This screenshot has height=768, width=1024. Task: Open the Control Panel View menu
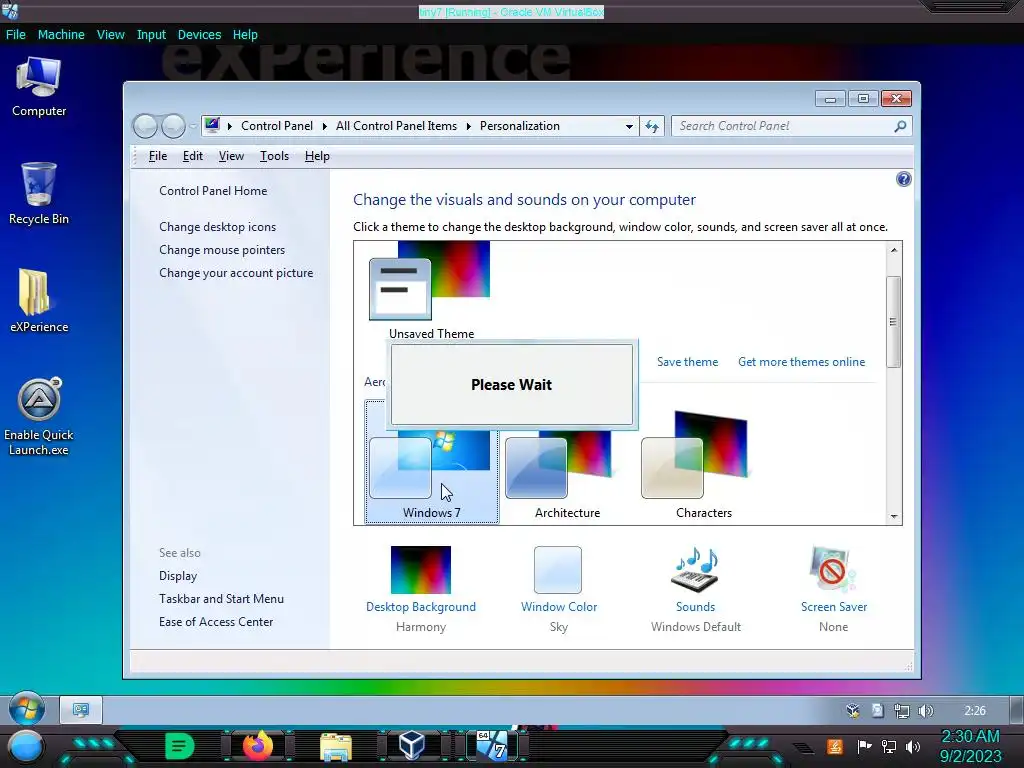(231, 156)
